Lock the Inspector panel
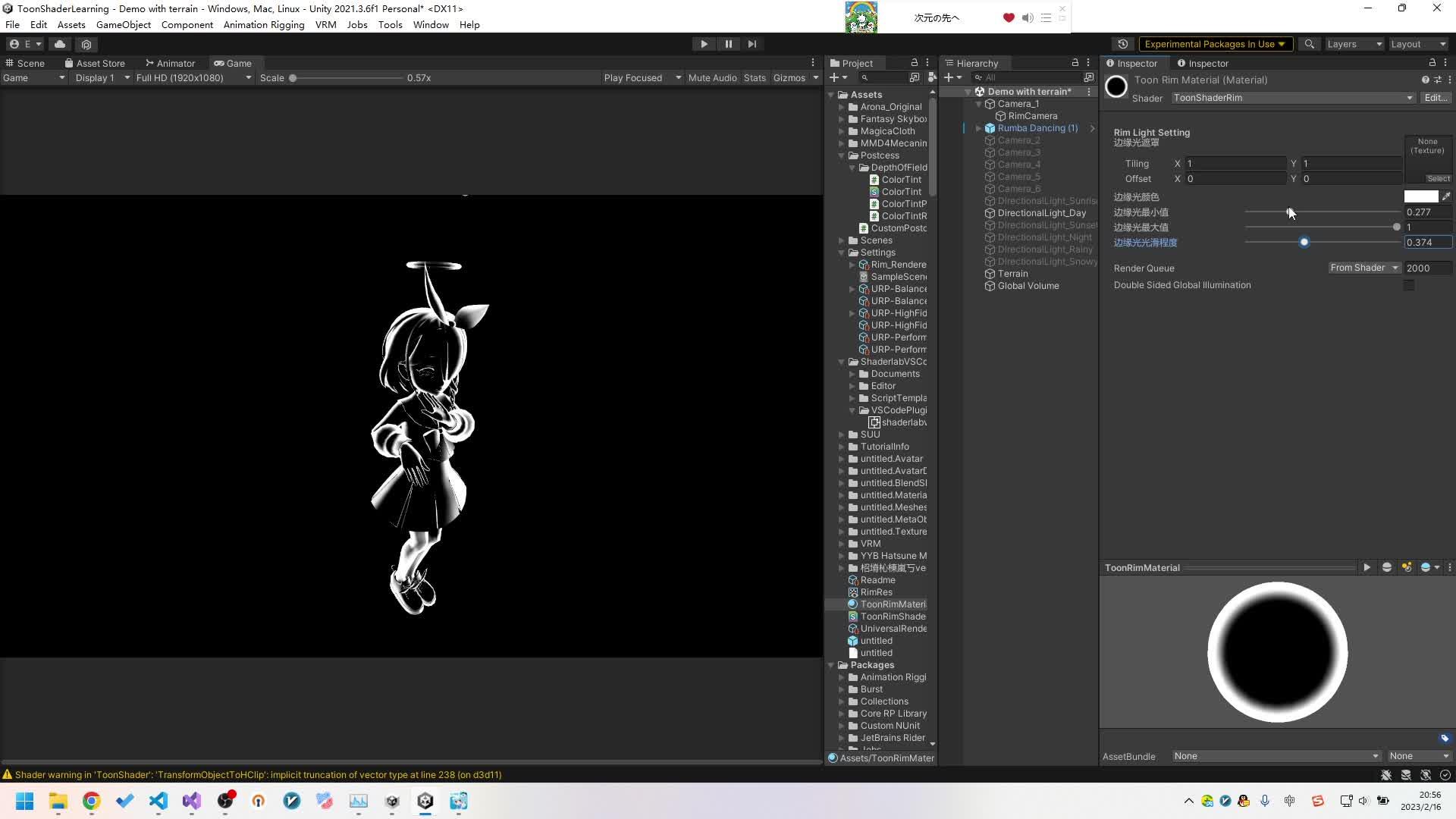This screenshot has height=819, width=1456. 1432,63
